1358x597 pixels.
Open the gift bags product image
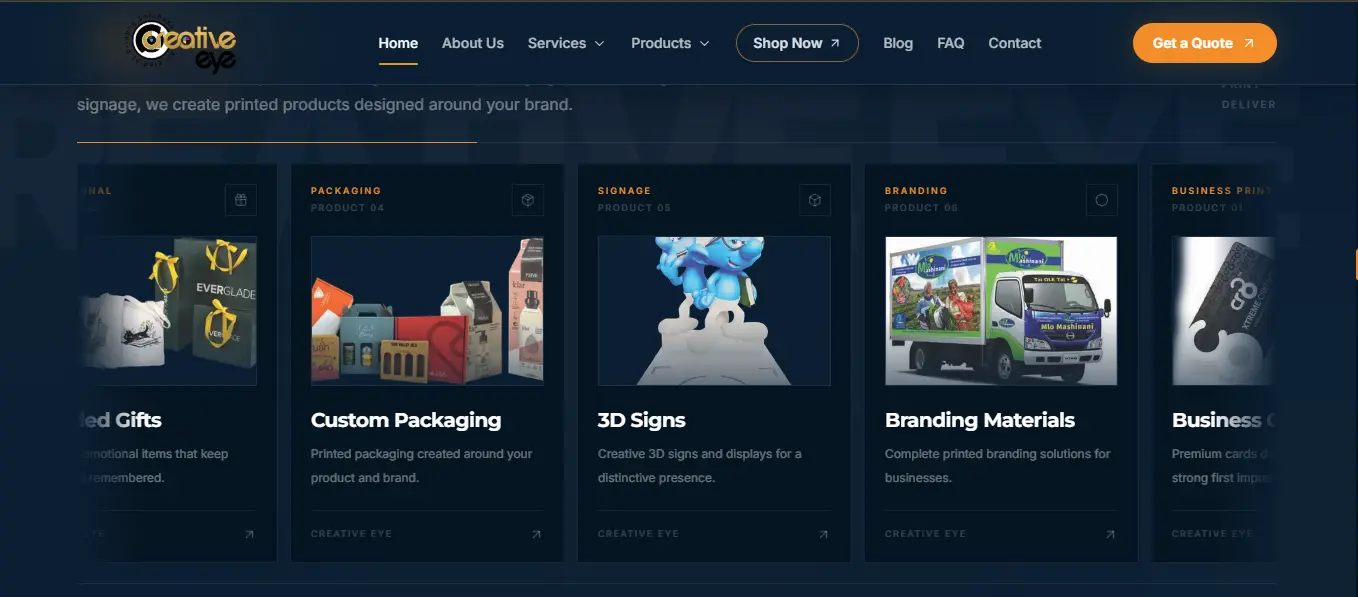coord(168,311)
